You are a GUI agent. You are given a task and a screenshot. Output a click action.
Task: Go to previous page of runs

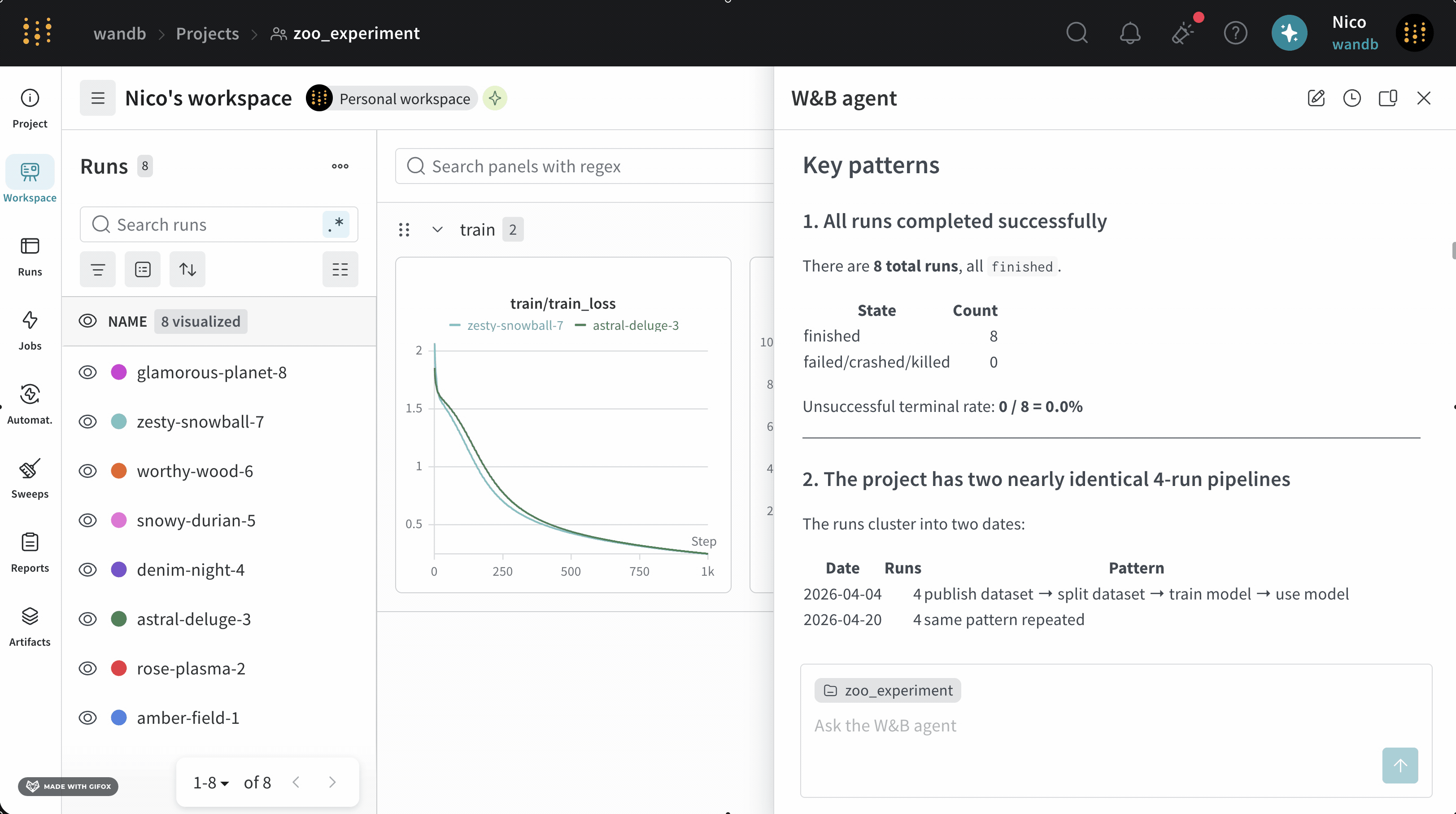click(296, 782)
